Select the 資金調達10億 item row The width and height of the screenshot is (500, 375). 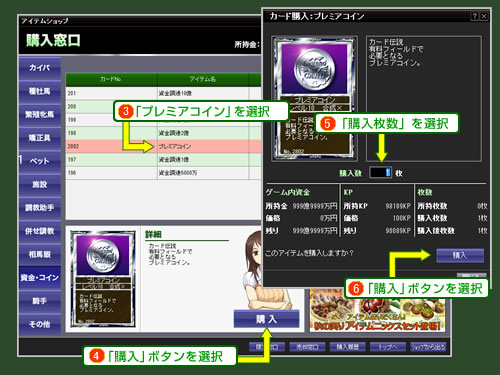(163, 93)
